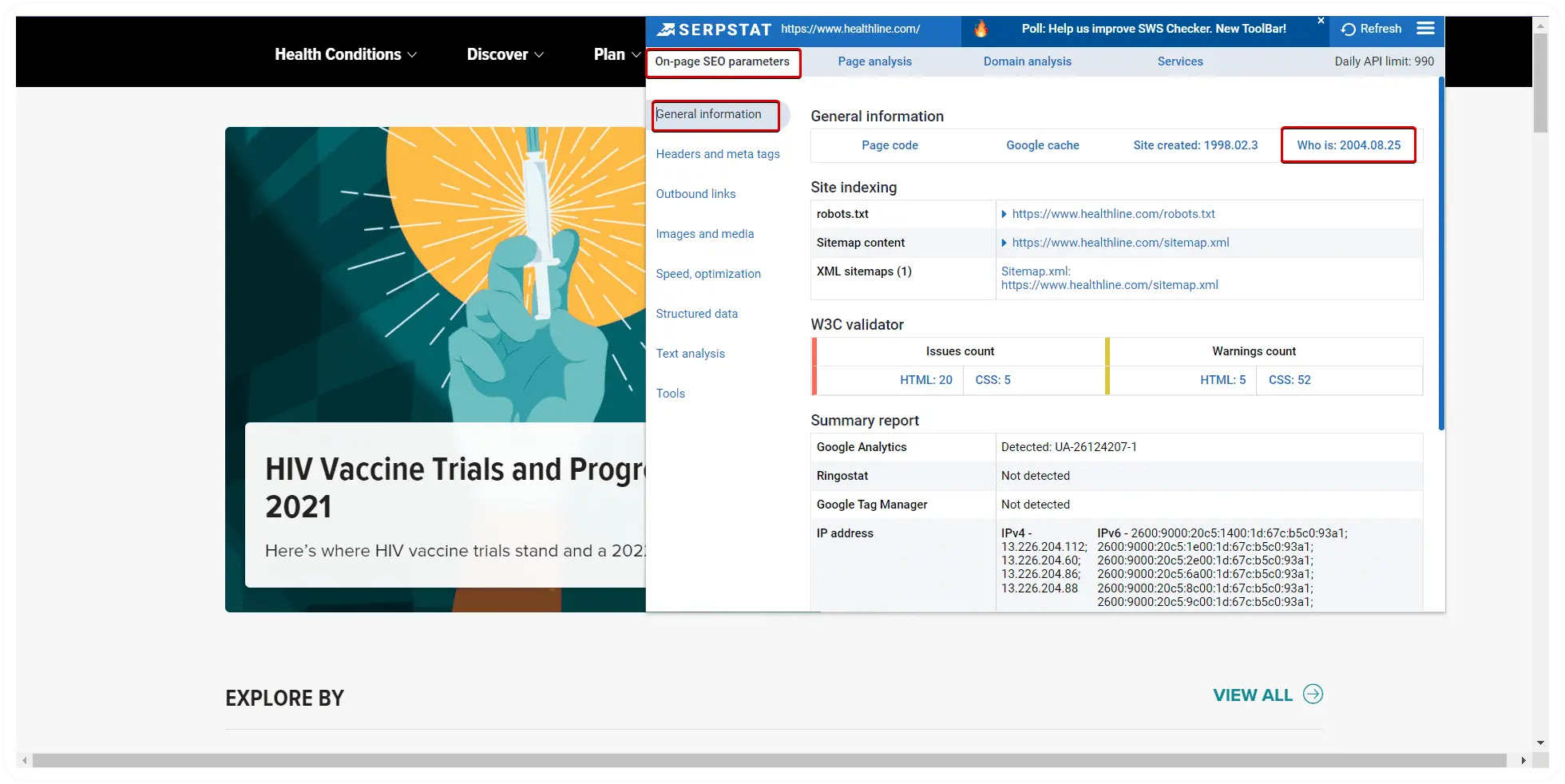Click the Serpstat panel vertical scrollbar
The height and width of the screenshot is (784, 1565).
(1440, 255)
